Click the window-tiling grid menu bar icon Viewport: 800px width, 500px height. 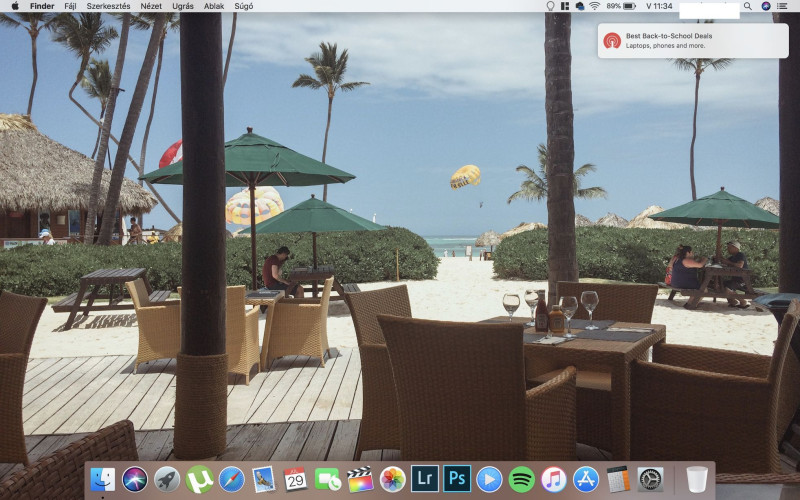(x=565, y=6)
